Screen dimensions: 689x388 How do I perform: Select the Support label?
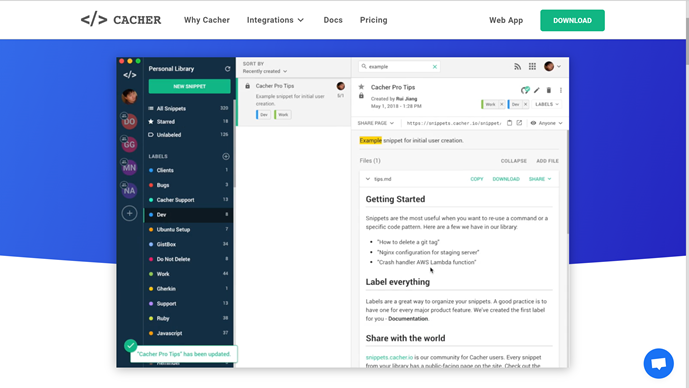189,303
